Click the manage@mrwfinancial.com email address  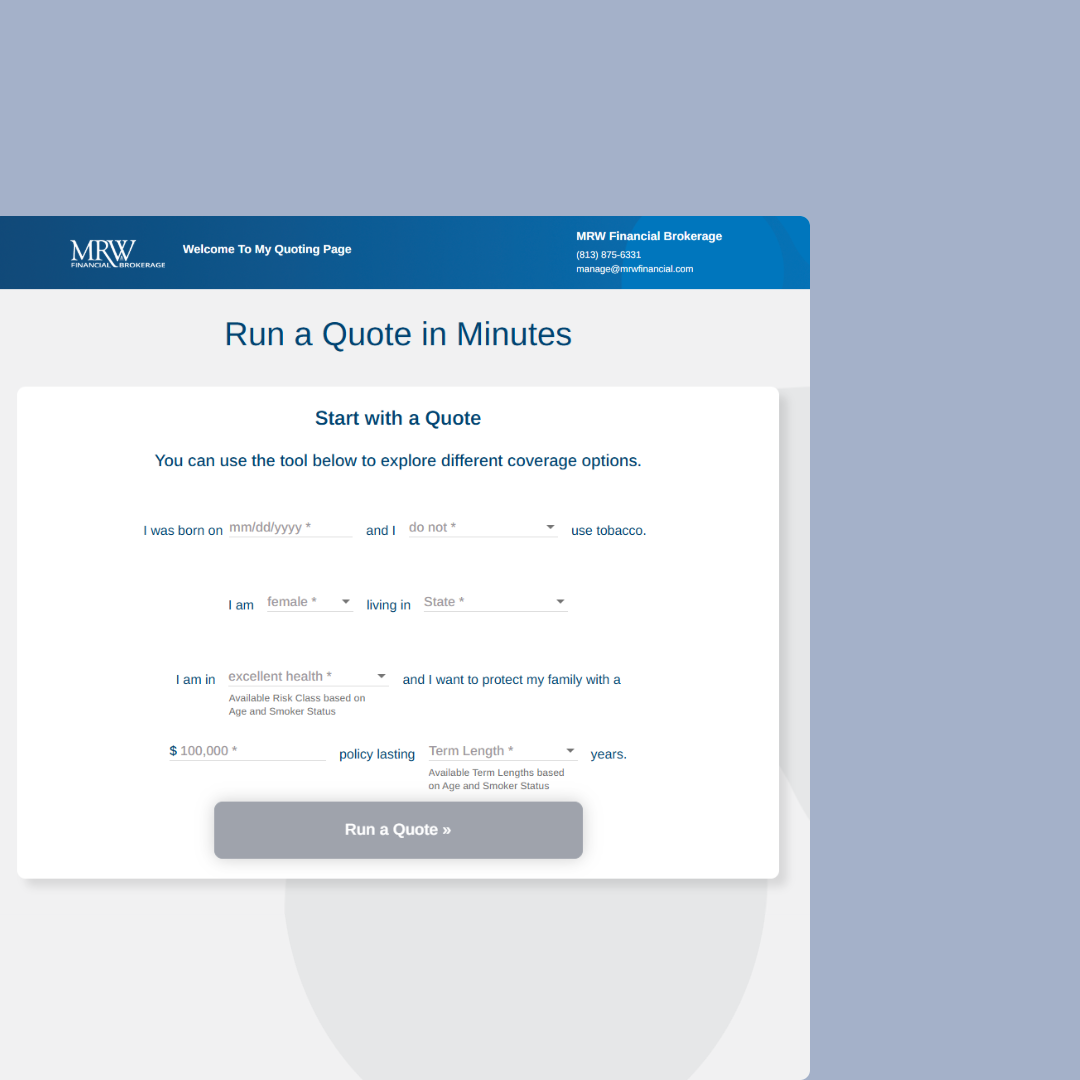click(x=634, y=269)
